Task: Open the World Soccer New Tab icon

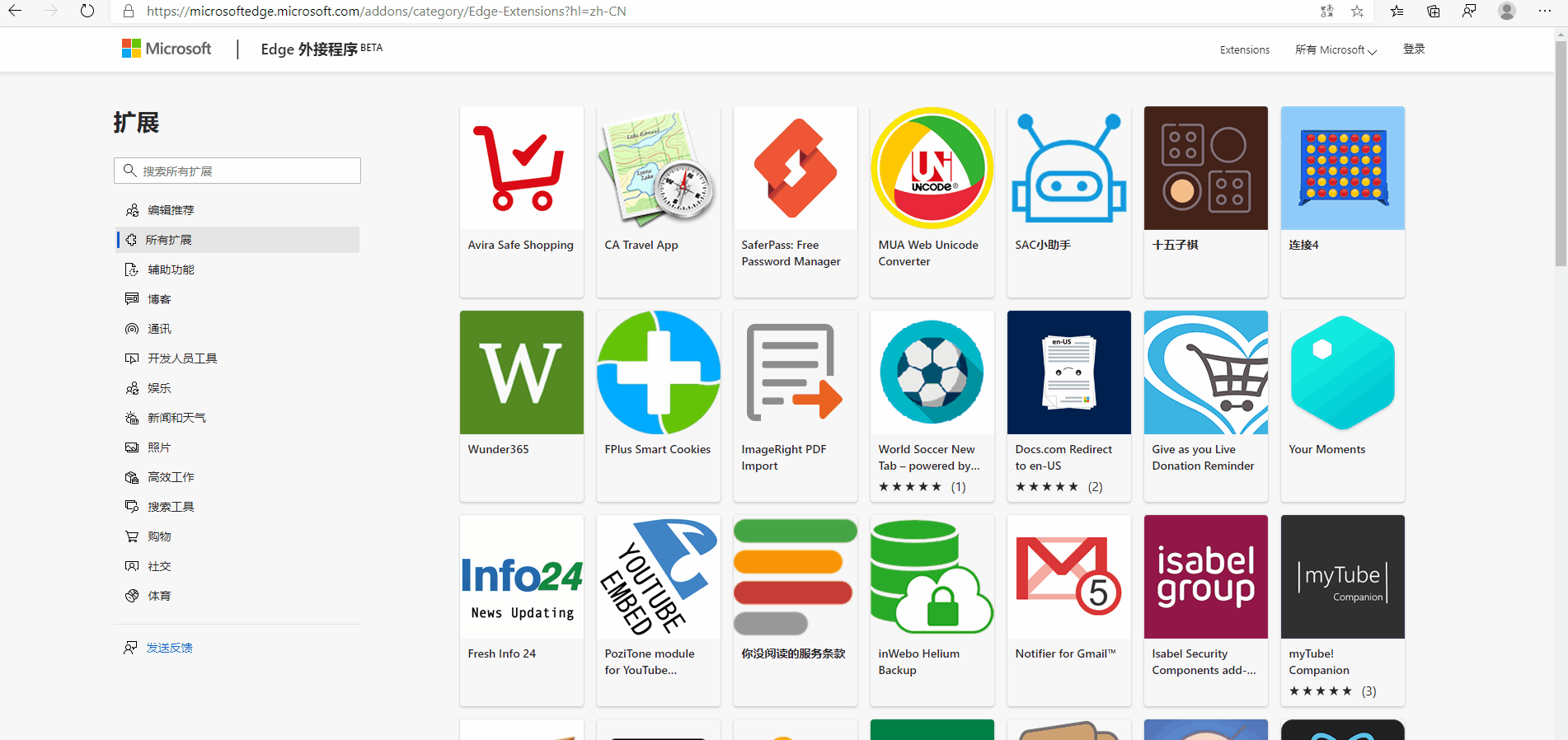Action: click(x=932, y=372)
